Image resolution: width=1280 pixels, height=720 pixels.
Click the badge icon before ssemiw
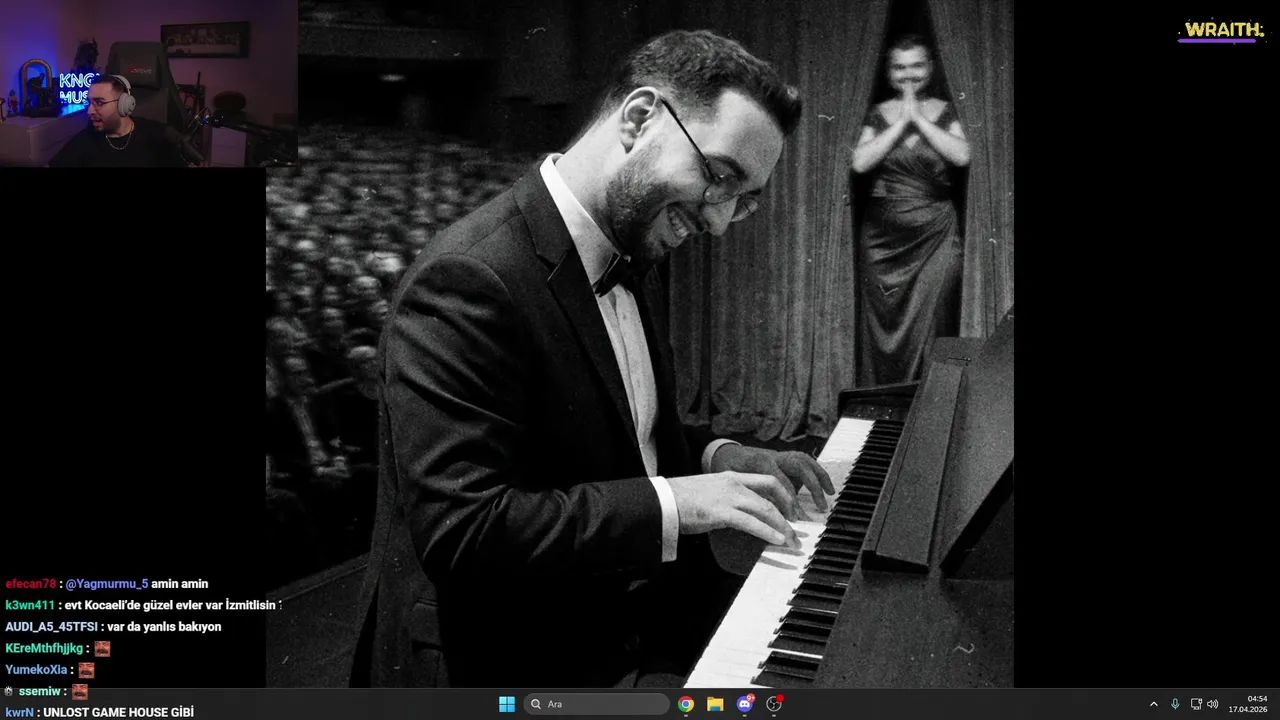coord(9,691)
